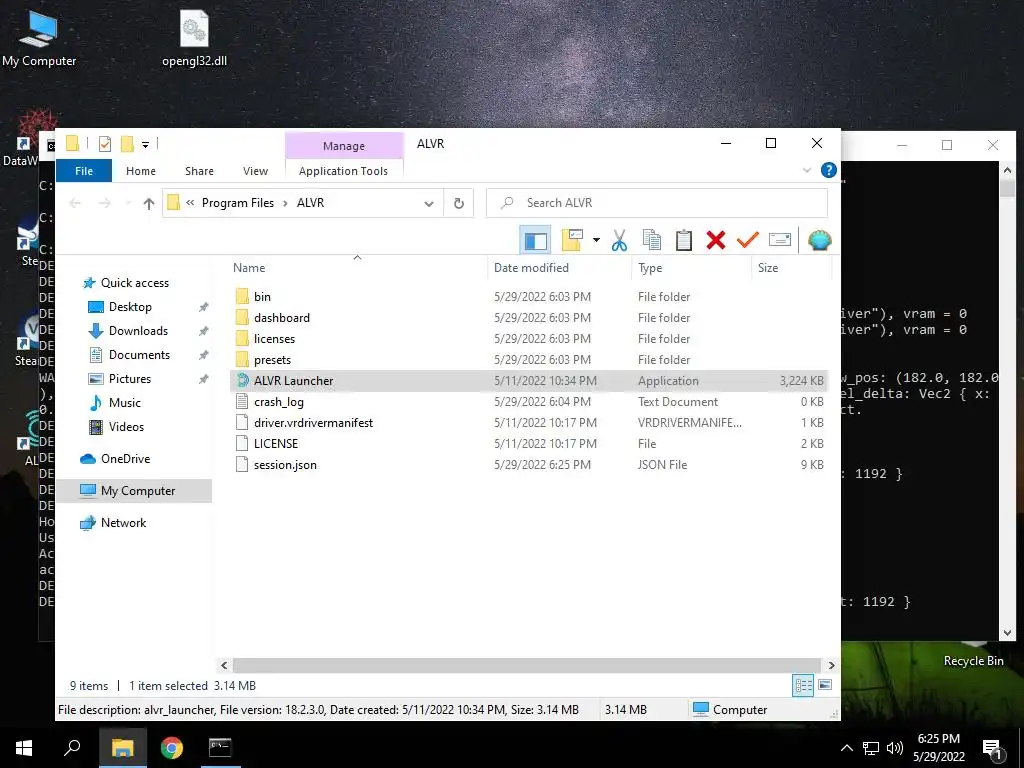Open Customize Quick Access Toolbar dropdown

coord(145,144)
